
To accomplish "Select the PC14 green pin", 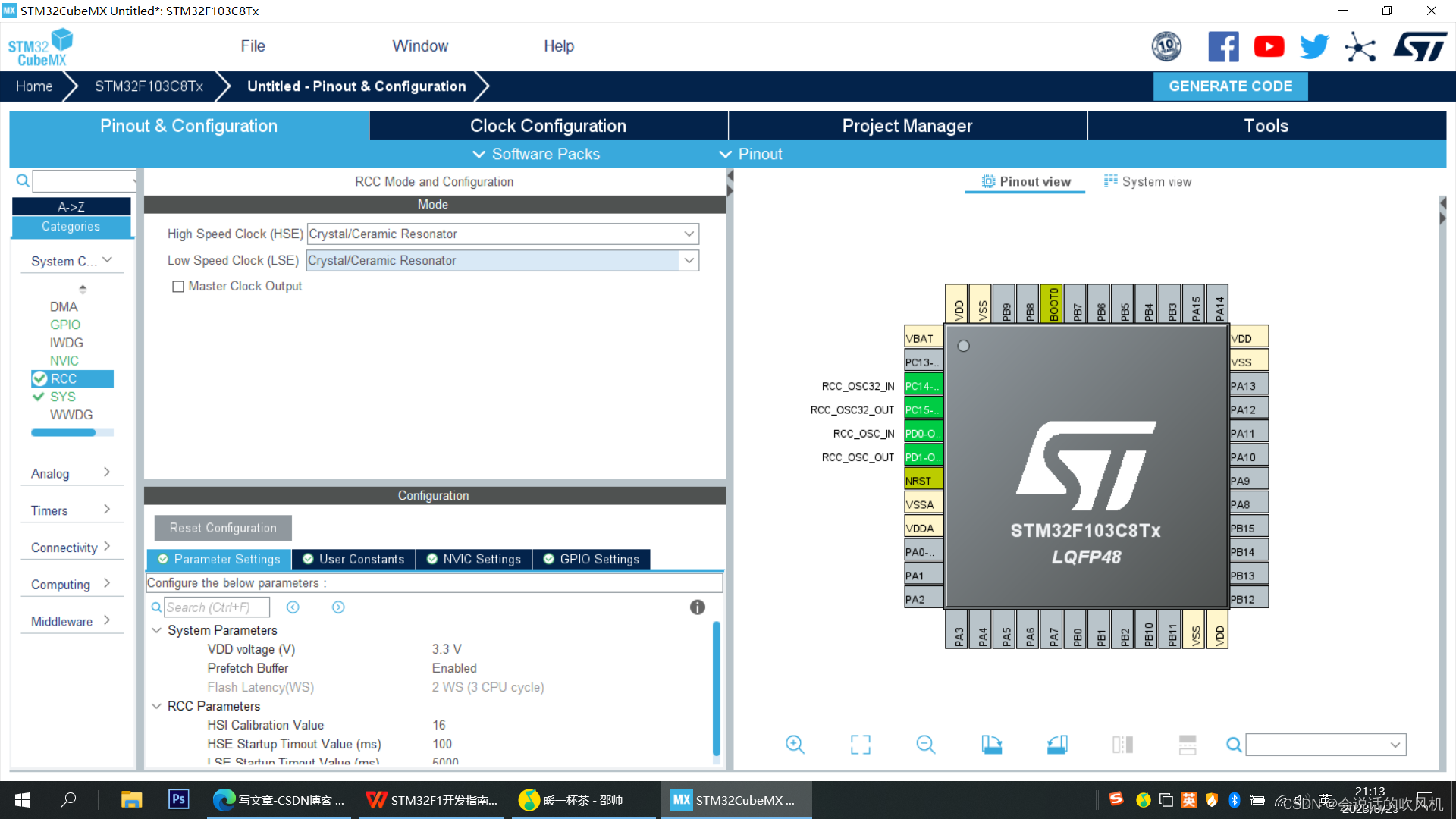I will (923, 386).
